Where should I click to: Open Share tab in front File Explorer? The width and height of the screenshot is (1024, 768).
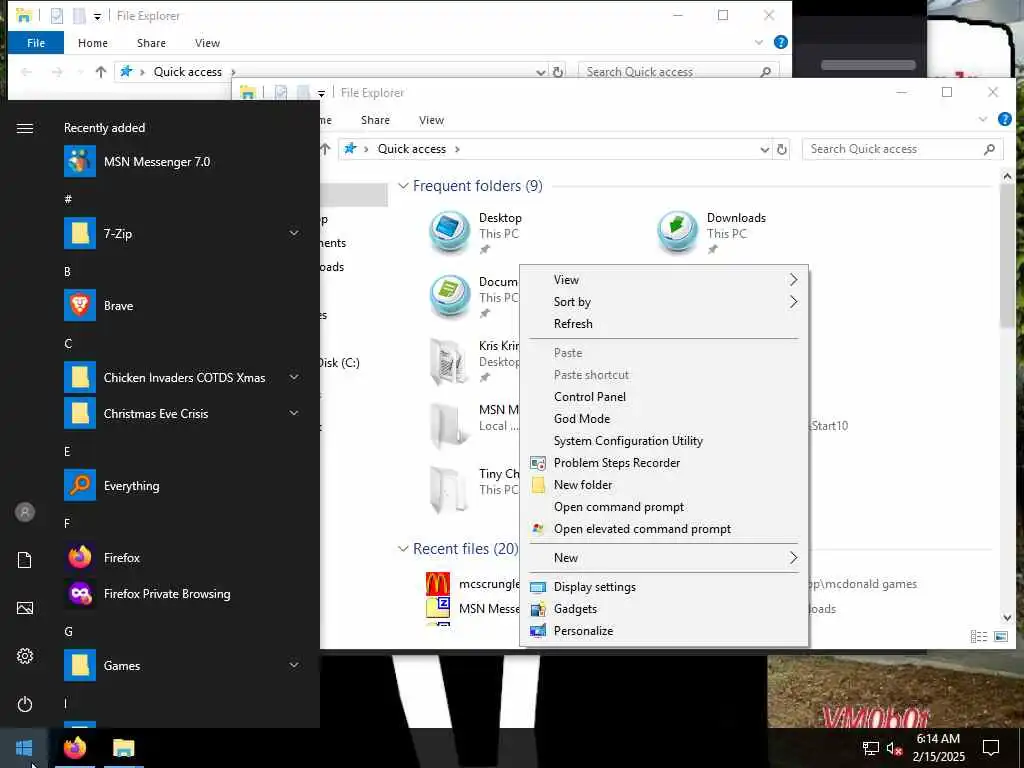point(376,120)
